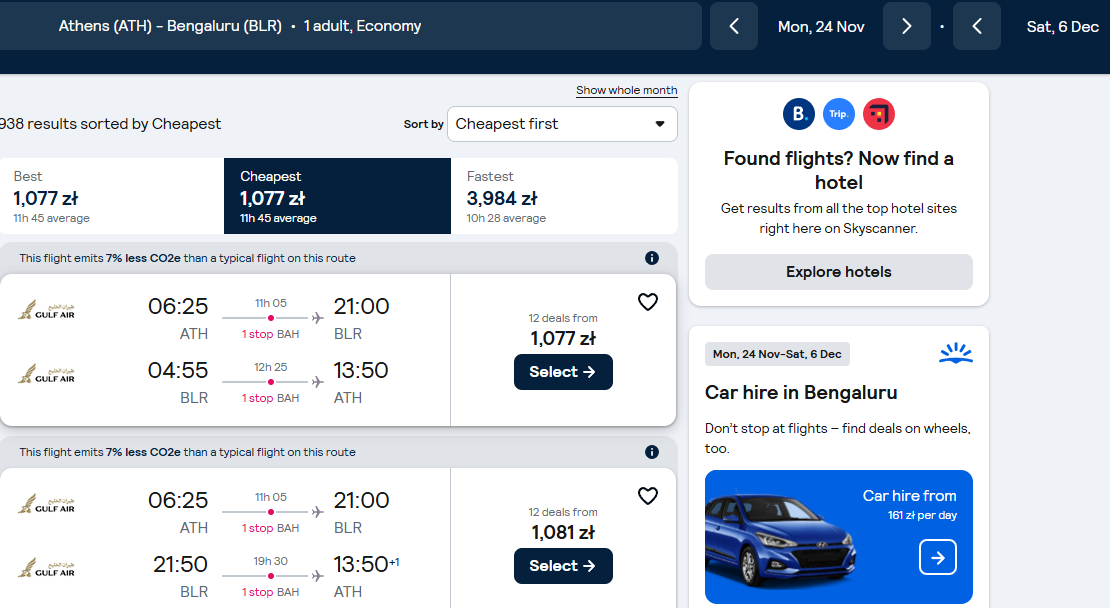
Task: Switch to the Best results tab
Action: [112, 196]
